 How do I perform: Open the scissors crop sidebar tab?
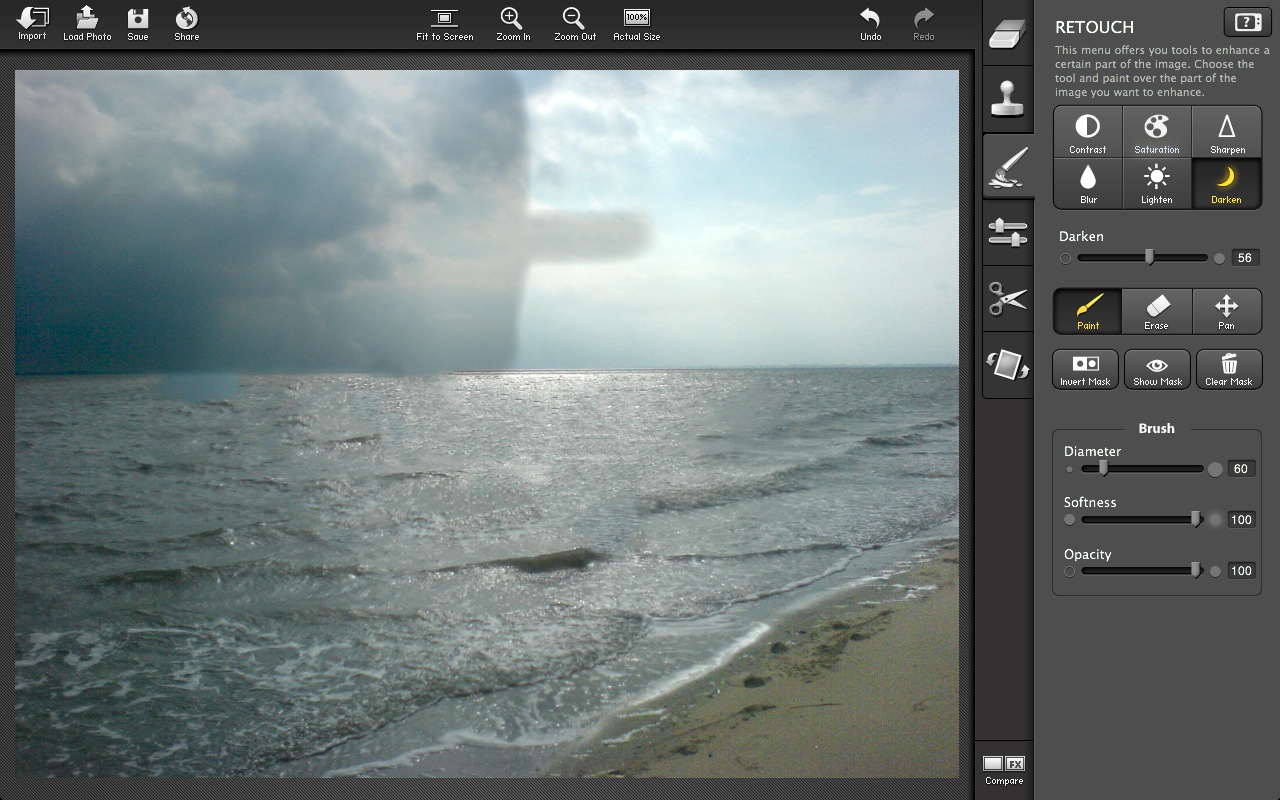pos(1008,298)
